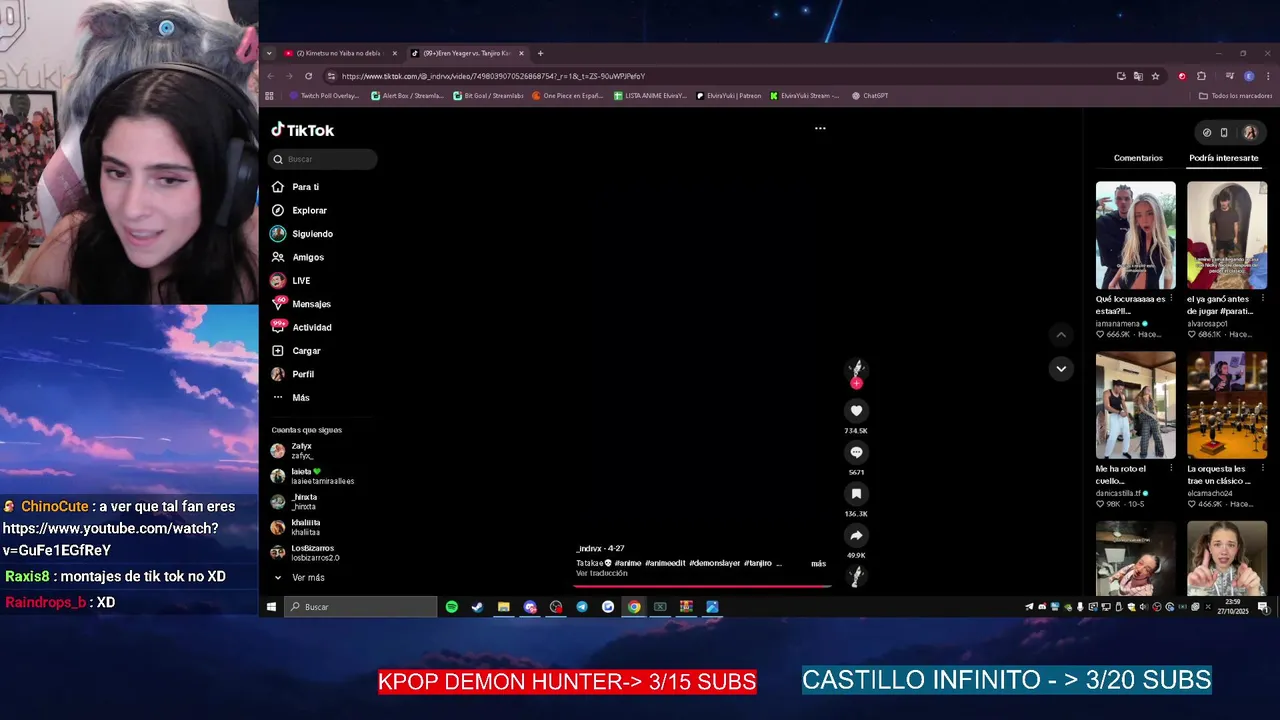Go to next video down arrow

[x=1061, y=369]
